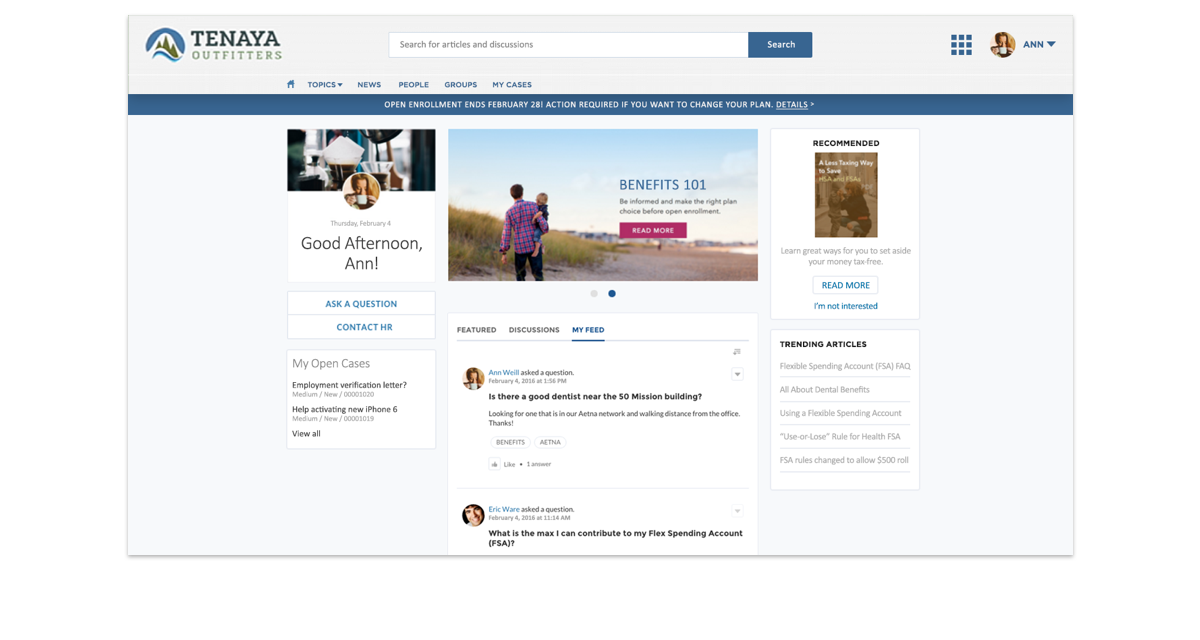The height and width of the screenshot is (640, 1200).
Task: Select the first carousel dot indicator
Action: tap(594, 294)
